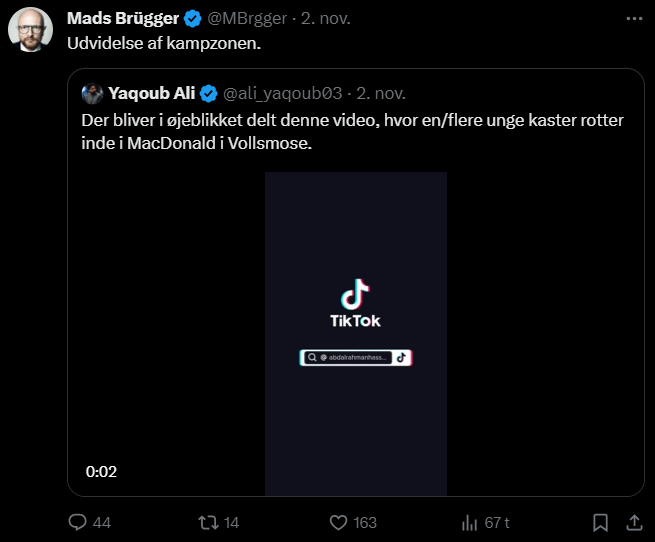This screenshot has width=655, height=542.
Task: Open Mads Brügger's profile picture
Action: 30,30
